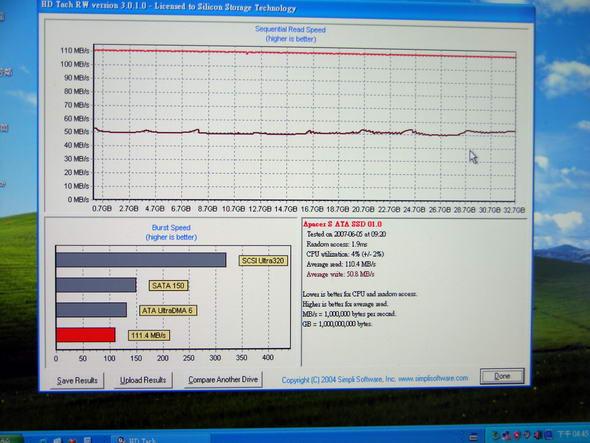Click the language bar icon on taskbar

pyautogui.click(x=473, y=437)
